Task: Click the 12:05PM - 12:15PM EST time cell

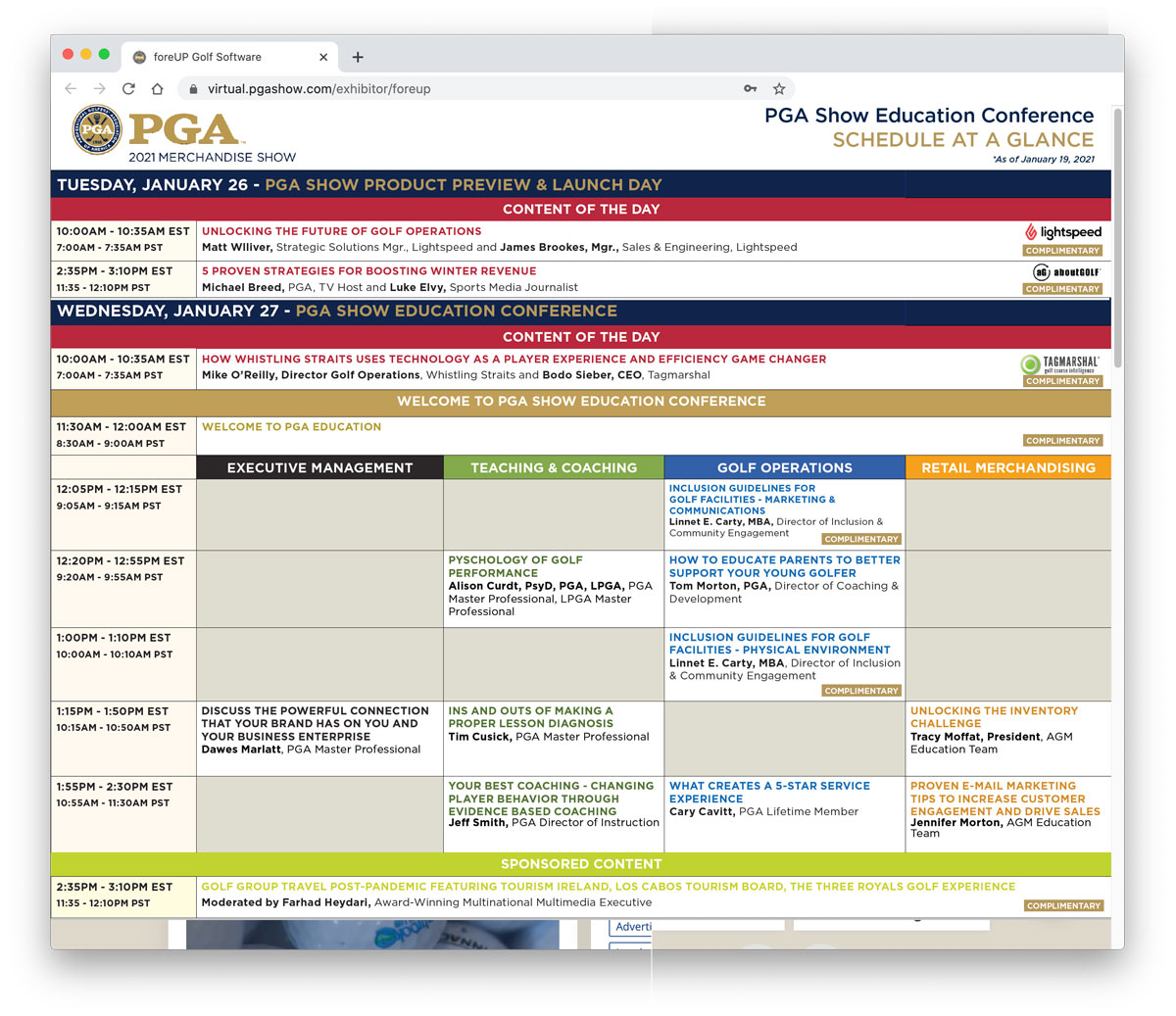Action: pyautogui.click(x=123, y=514)
